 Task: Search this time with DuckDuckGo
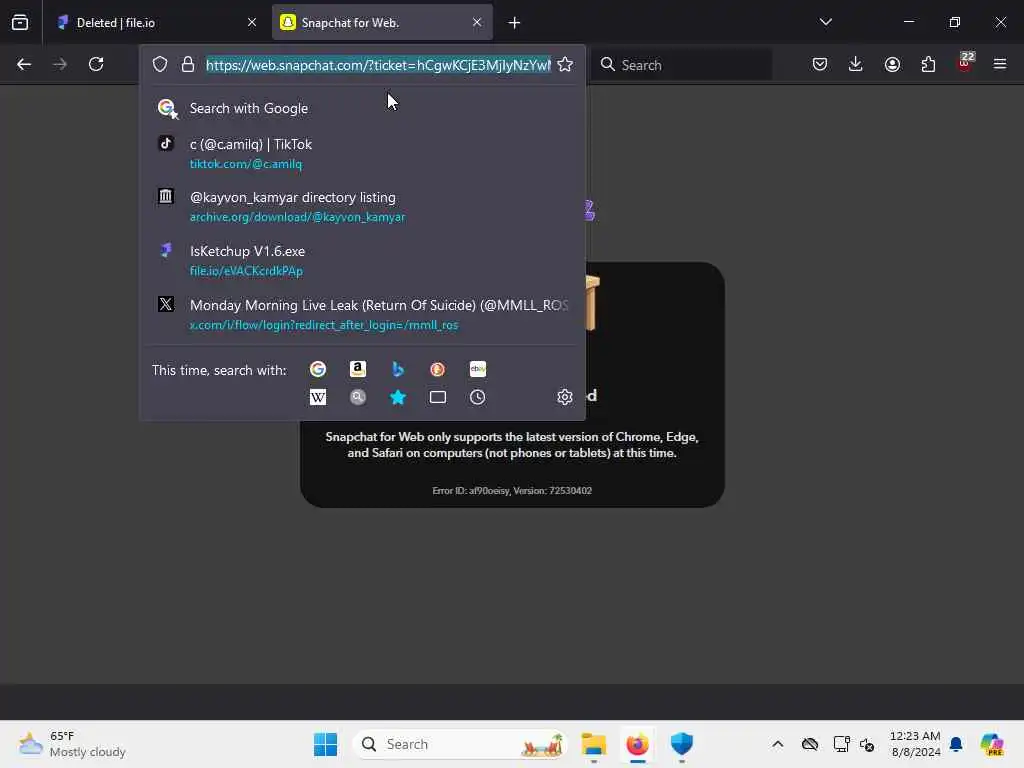click(x=438, y=370)
